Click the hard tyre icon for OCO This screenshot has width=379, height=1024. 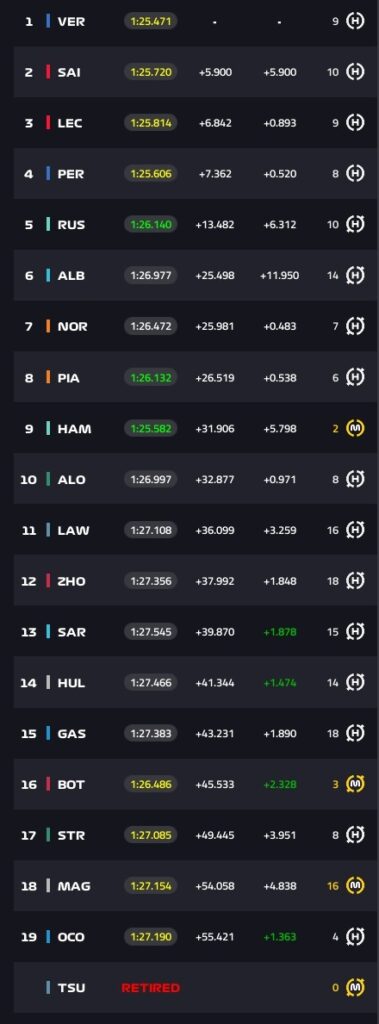pos(355,936)
